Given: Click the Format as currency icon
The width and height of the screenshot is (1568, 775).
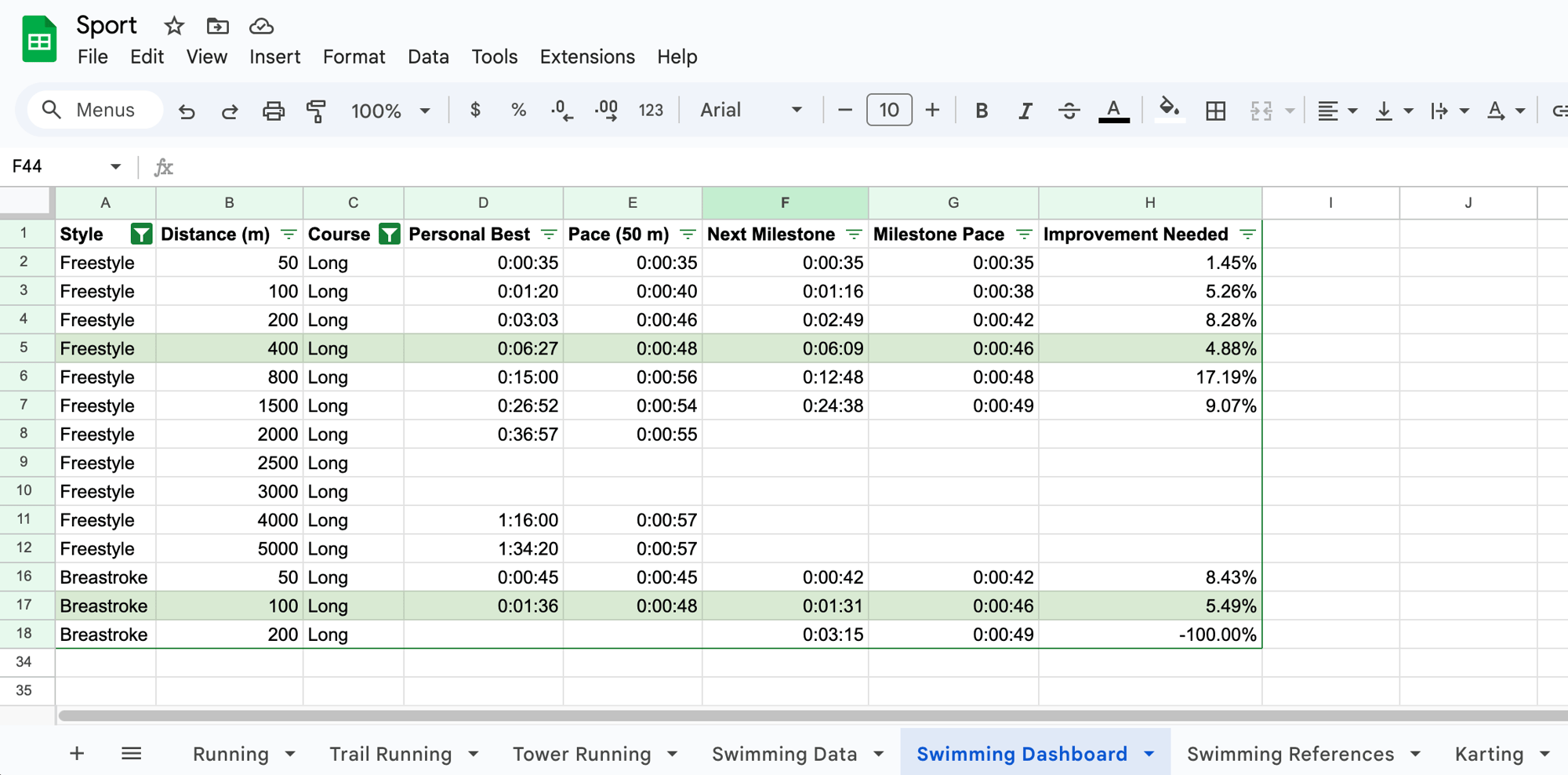Looking at the screenshot, I should coord(475,111).
